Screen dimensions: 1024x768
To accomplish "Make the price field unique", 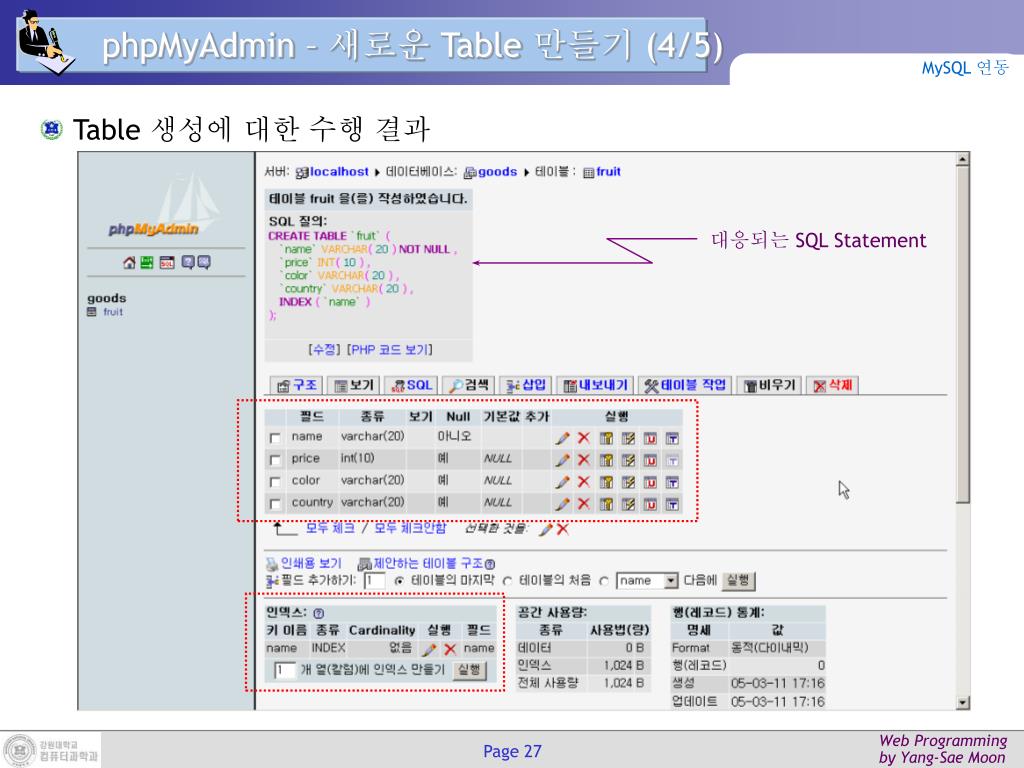I will [x=650, y=460].
